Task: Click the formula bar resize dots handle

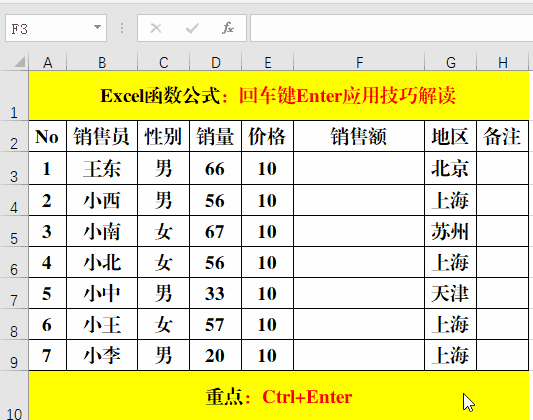Action: tap(122, 28)
